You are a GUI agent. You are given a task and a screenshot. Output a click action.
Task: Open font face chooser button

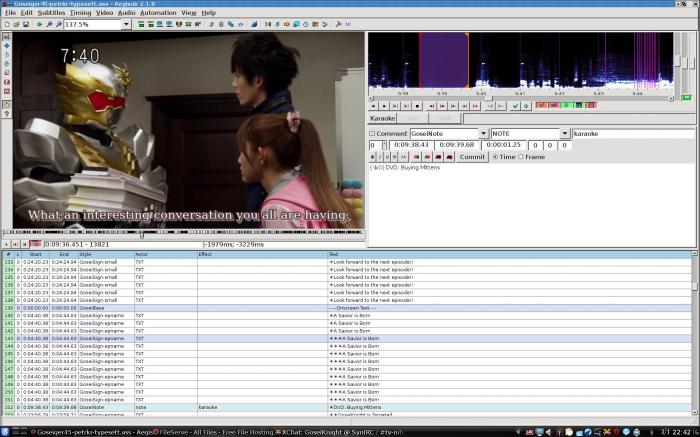click(404, 157)
